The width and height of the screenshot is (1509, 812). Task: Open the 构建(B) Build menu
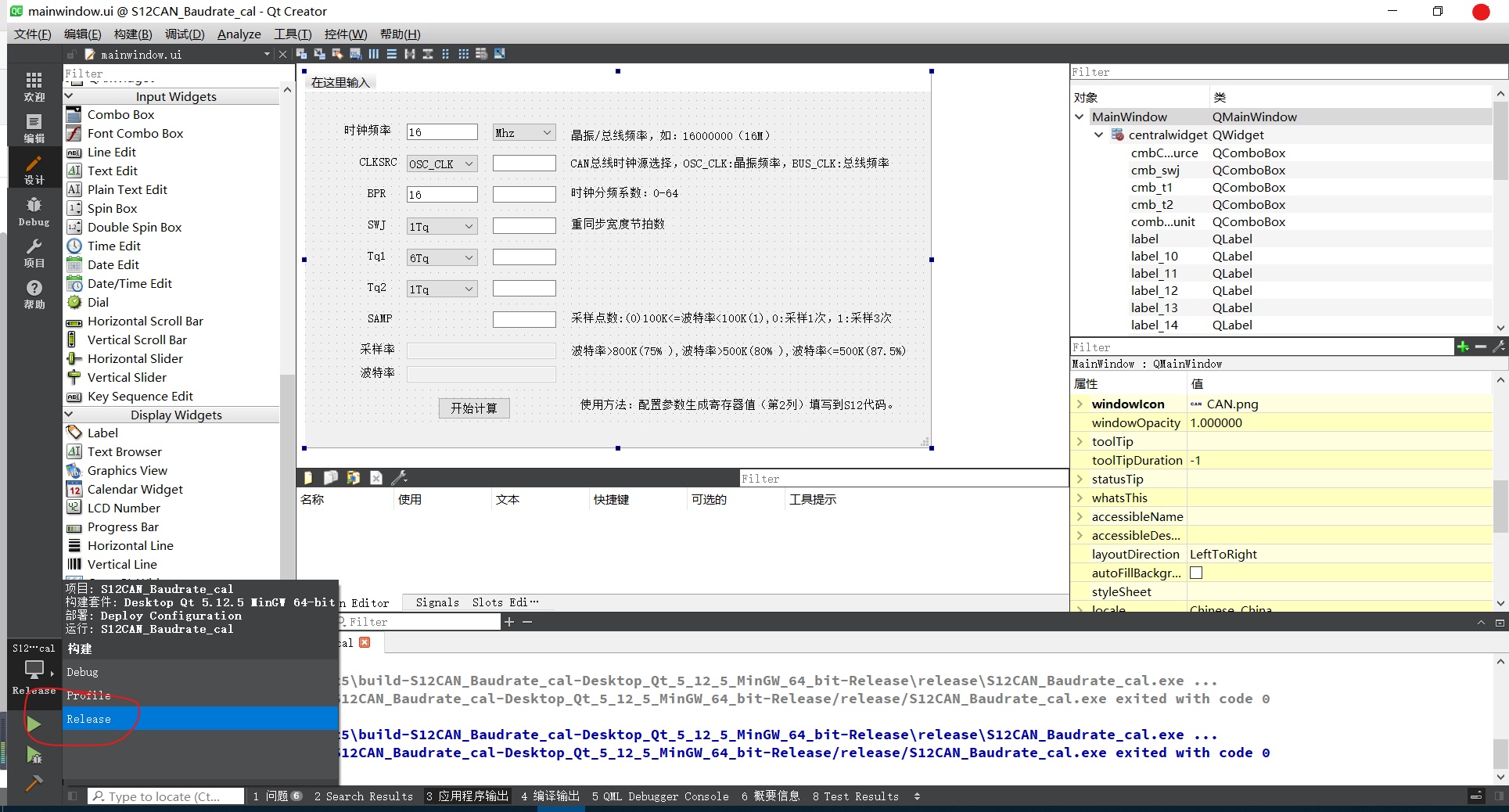[x=133, y=34]
